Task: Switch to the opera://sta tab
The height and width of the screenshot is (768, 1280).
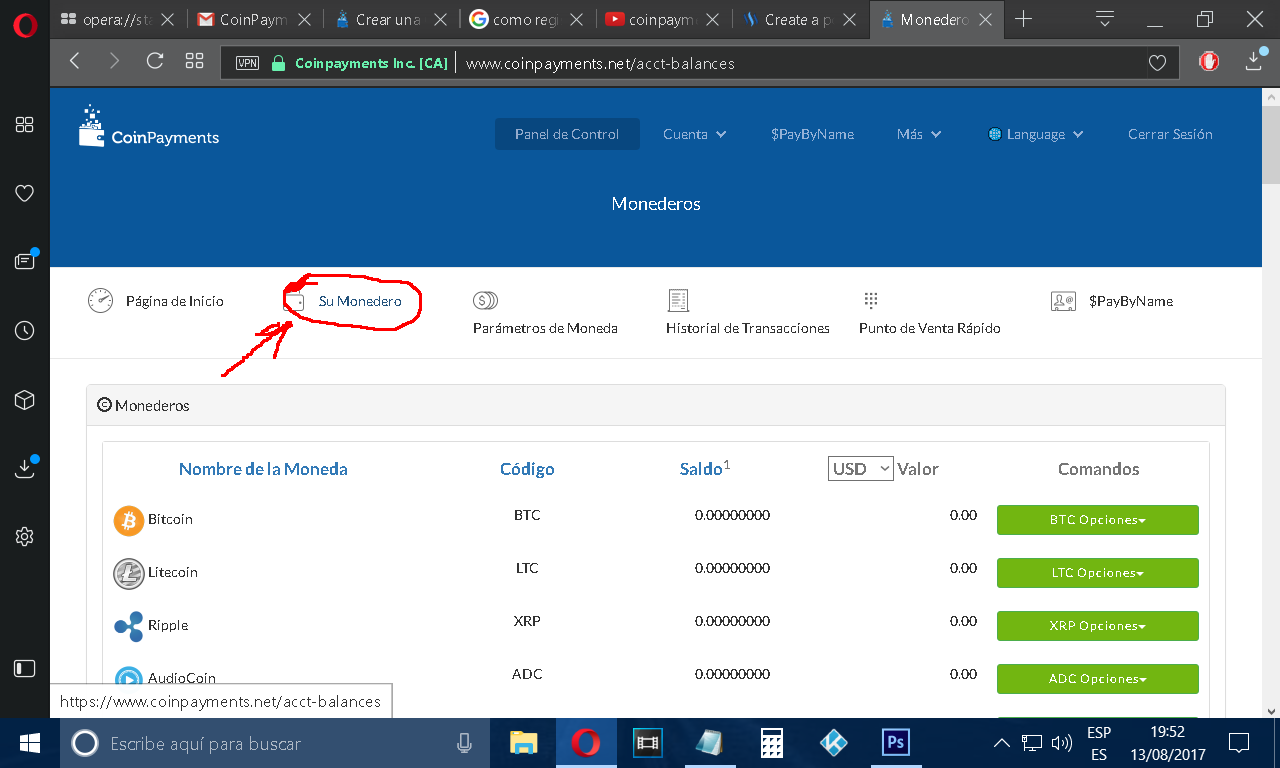Action: click(120, 19)
